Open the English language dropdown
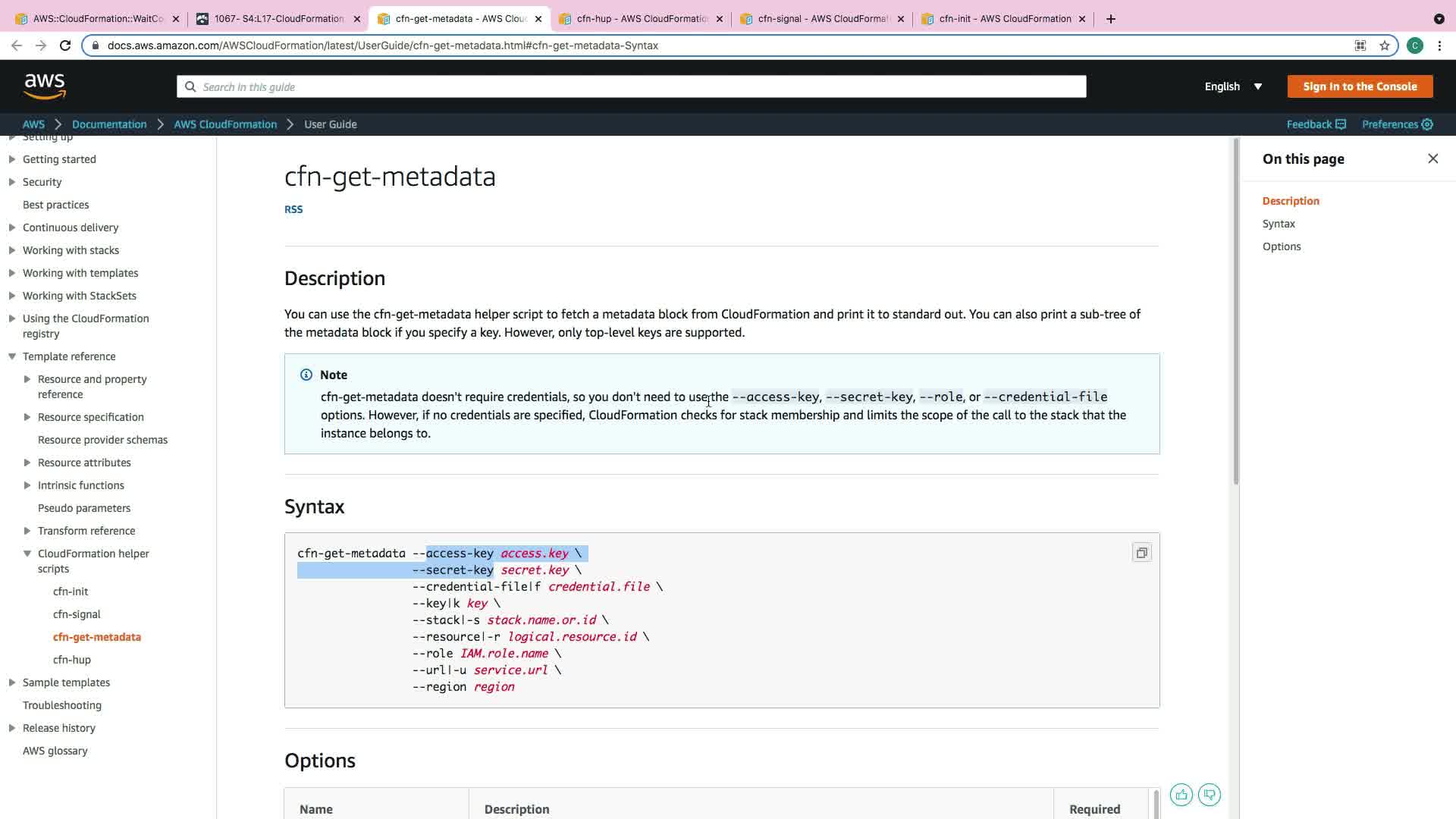The height and width of the screenshot is (819, 1456). click(1233, 86)
